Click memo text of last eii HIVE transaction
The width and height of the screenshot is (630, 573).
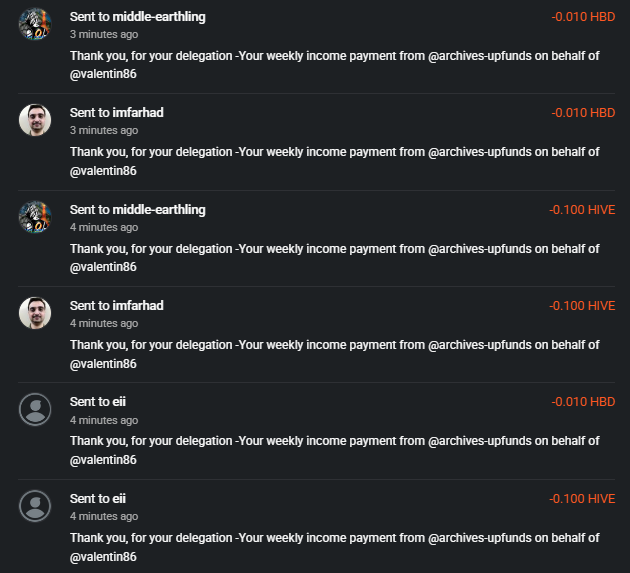[335, 547]
